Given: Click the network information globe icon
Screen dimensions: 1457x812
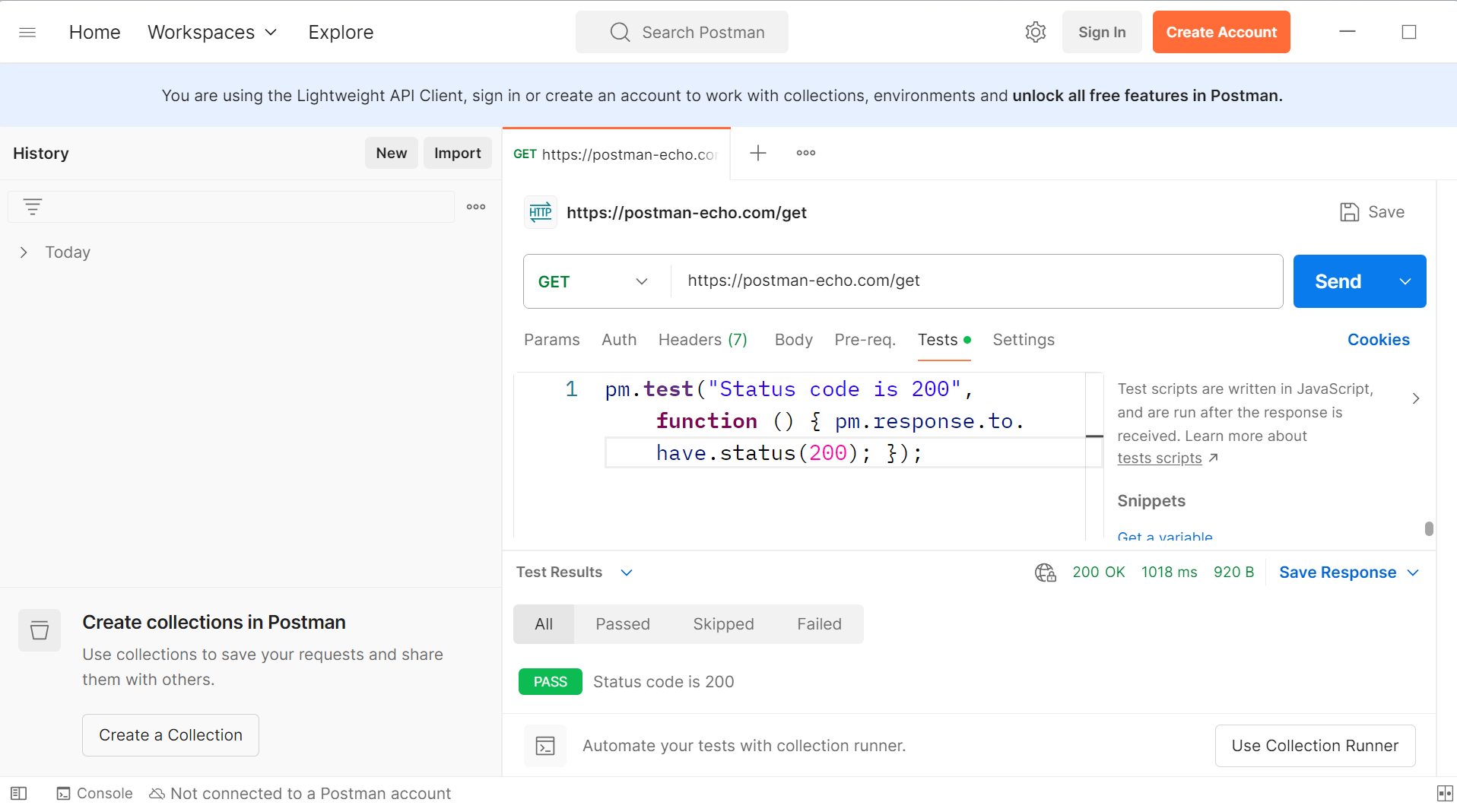Looking at the screenshot, I should [x=1045, y=573].
